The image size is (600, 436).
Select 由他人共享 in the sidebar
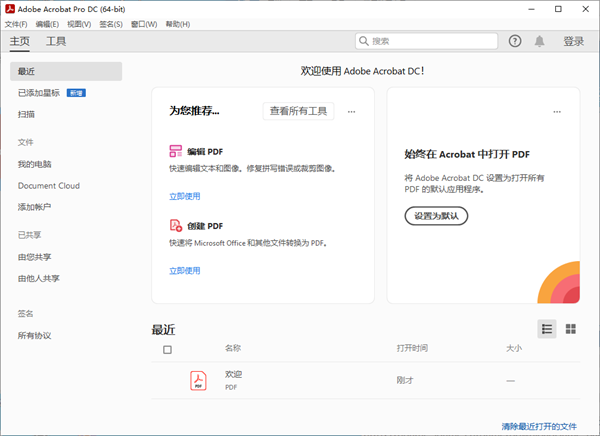[39, 278]
